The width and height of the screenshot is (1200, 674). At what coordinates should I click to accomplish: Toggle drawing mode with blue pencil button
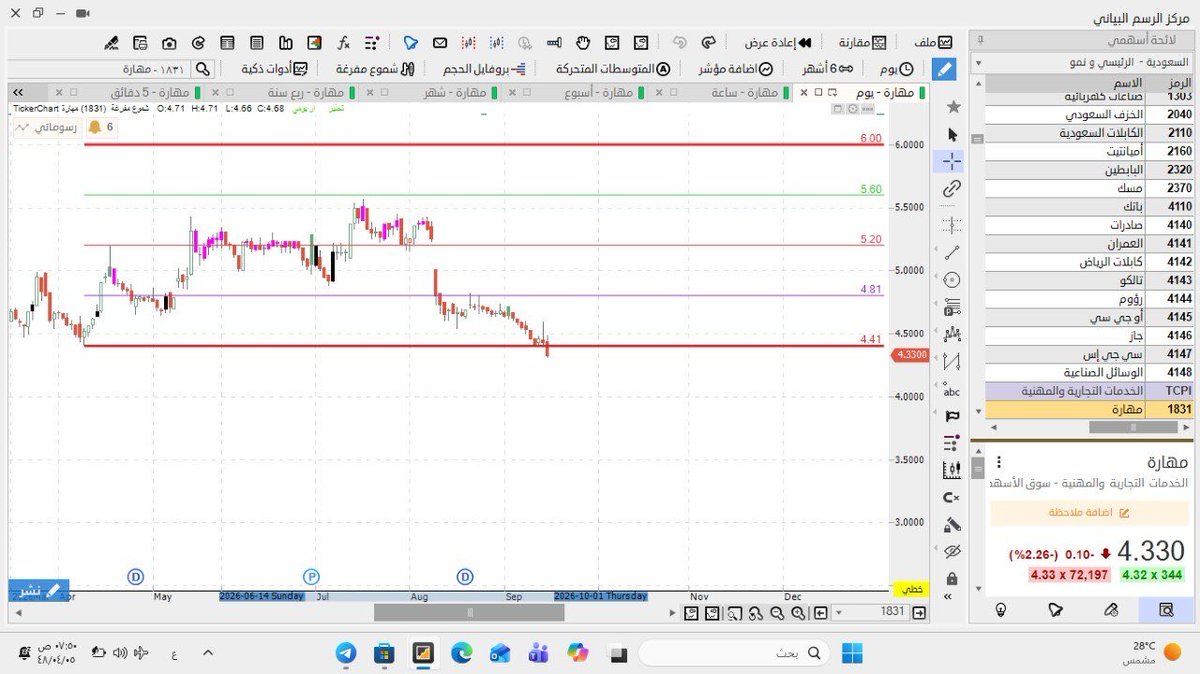coord(943,68)
